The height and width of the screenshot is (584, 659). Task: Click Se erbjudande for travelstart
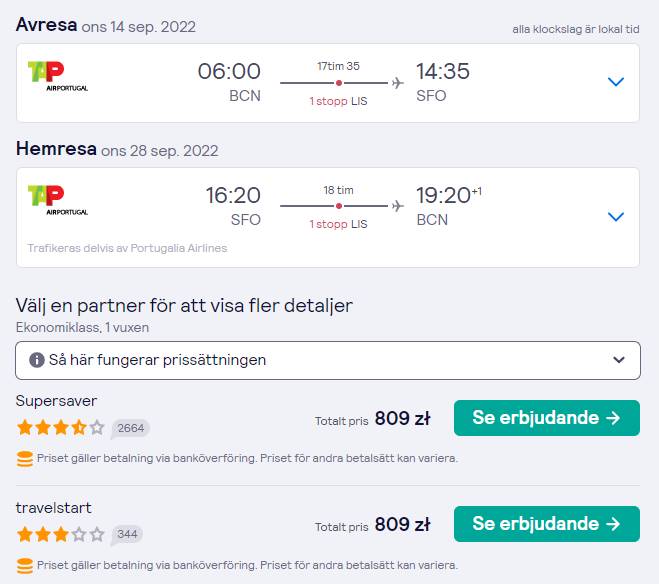tap(547, 524)
